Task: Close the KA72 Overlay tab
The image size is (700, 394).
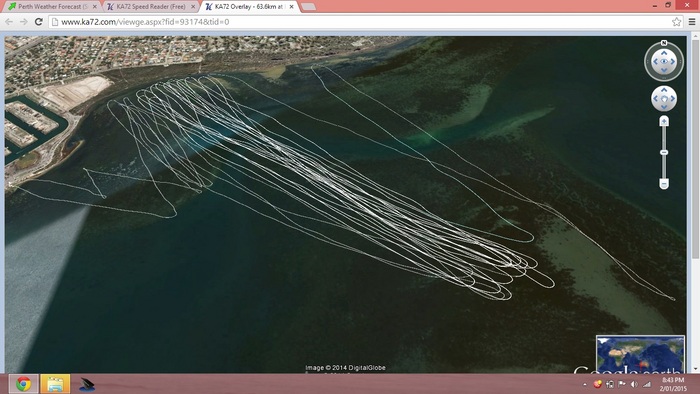Action: click(292, 7)
